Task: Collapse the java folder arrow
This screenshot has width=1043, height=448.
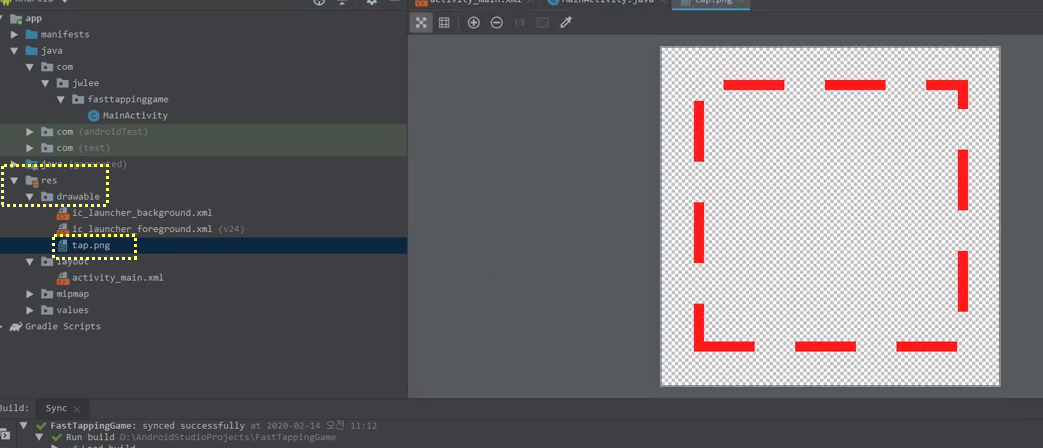Action: click(x=14, y=51)
